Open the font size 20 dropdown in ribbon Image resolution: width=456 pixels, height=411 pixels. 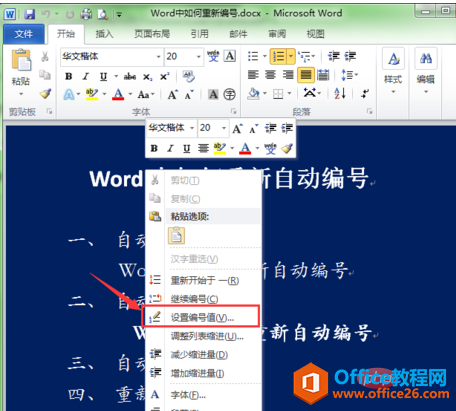[184, 56]
